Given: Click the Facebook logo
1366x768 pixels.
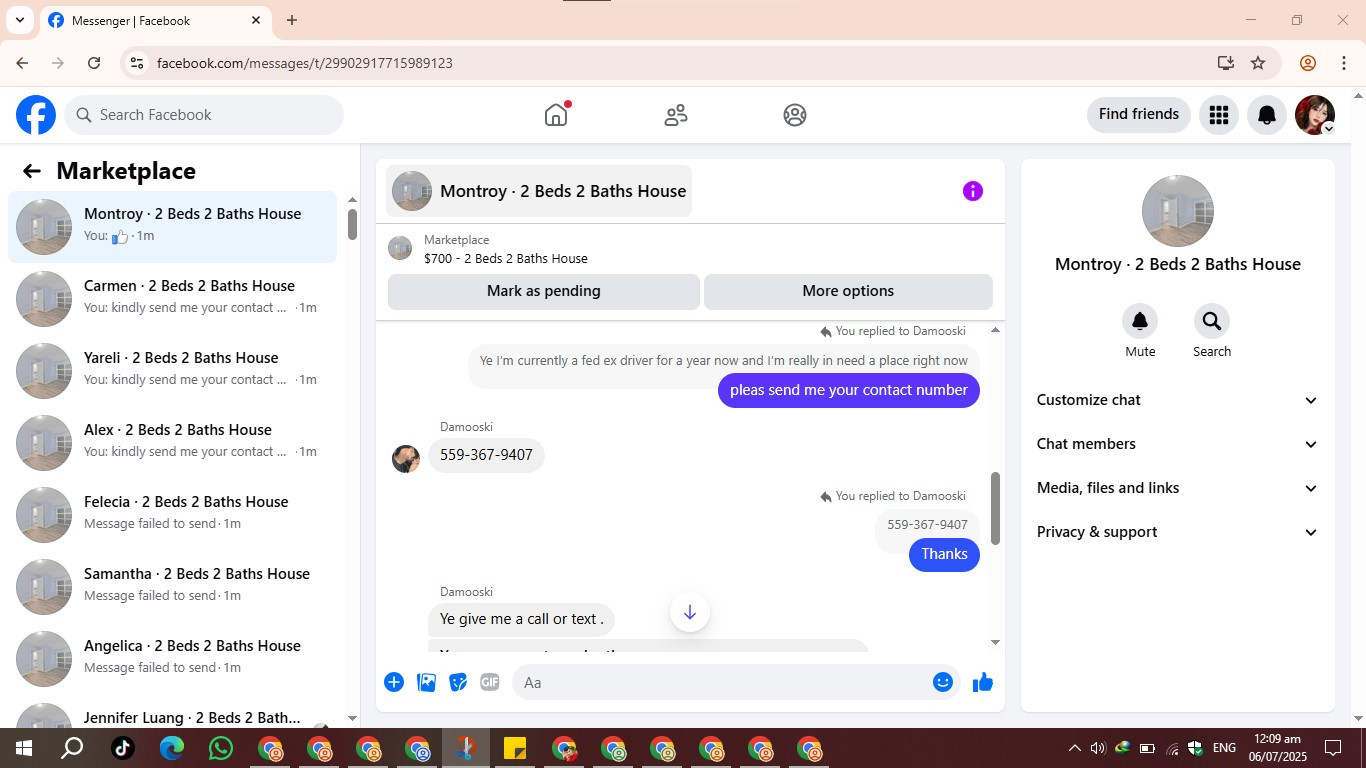Looking at the screenshot, I should point(36,115).
